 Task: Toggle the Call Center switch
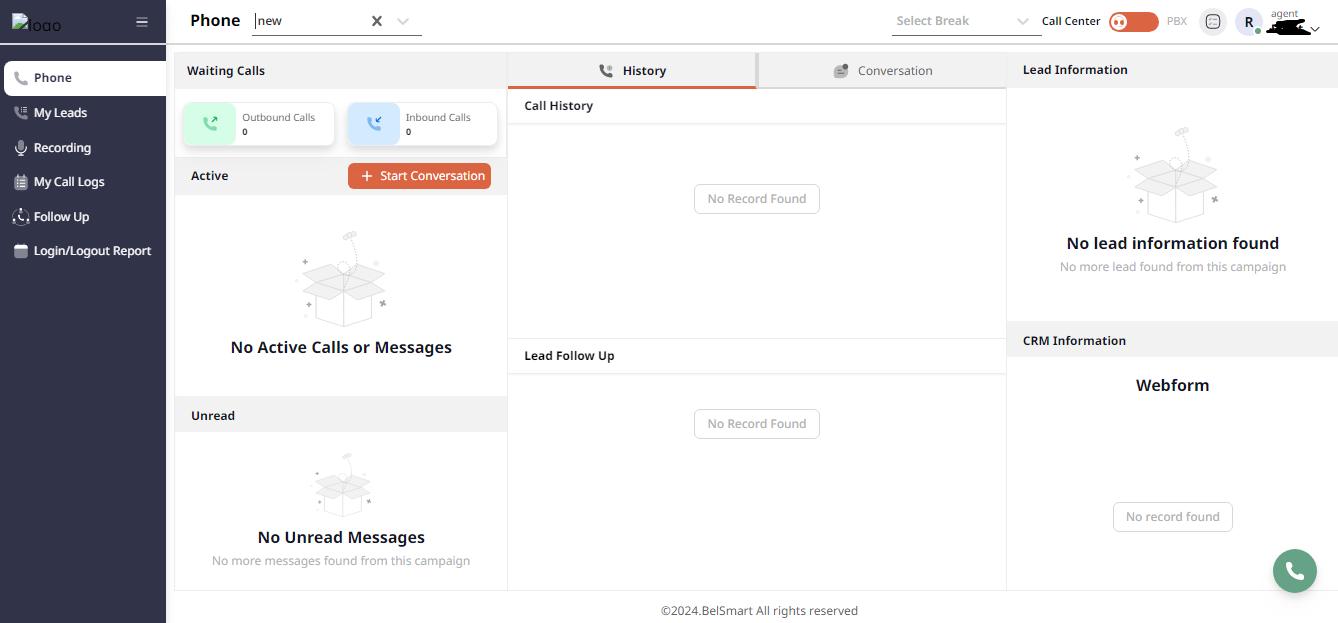point(1133,21)
